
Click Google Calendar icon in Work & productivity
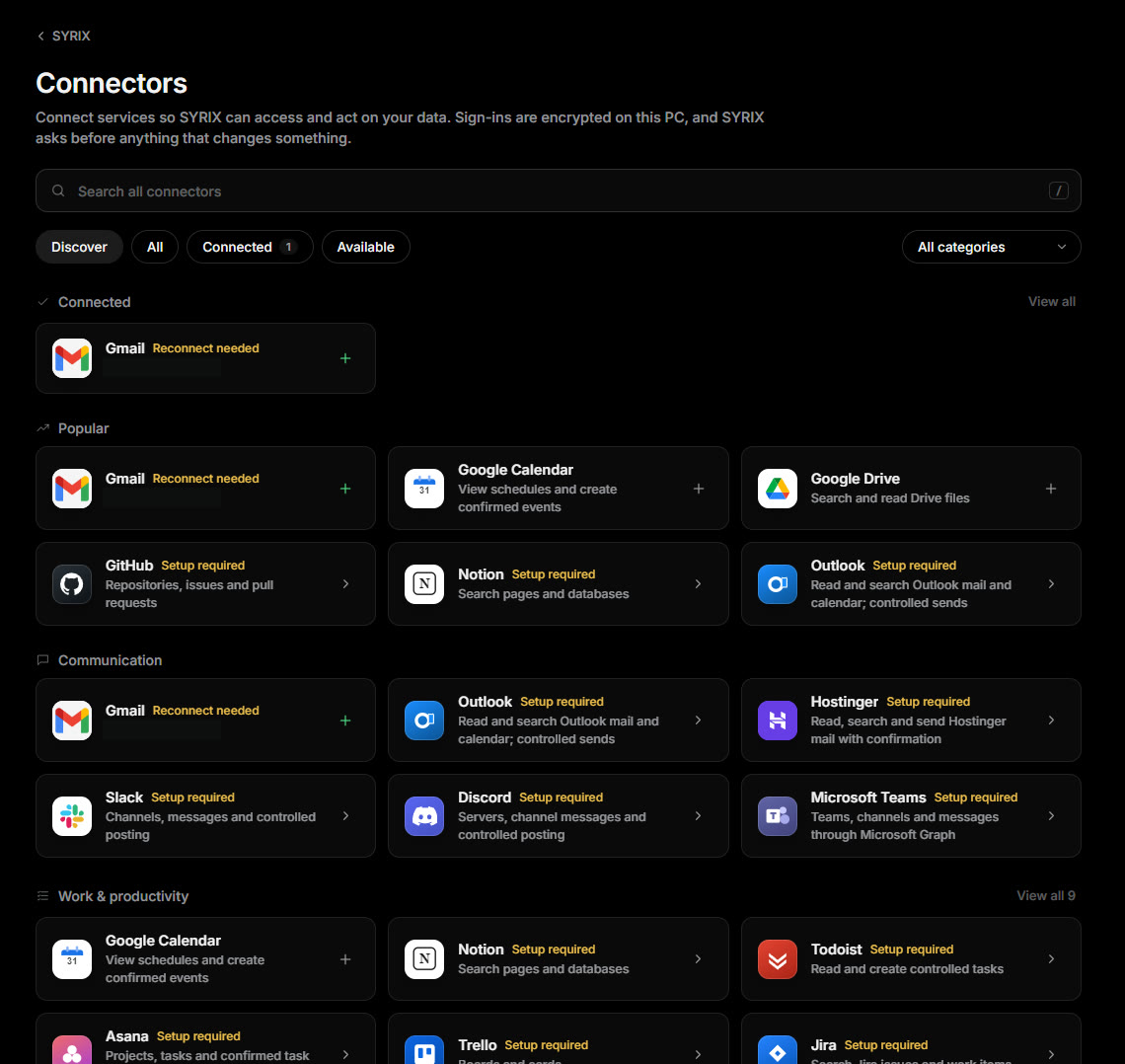tap(72, 959)
